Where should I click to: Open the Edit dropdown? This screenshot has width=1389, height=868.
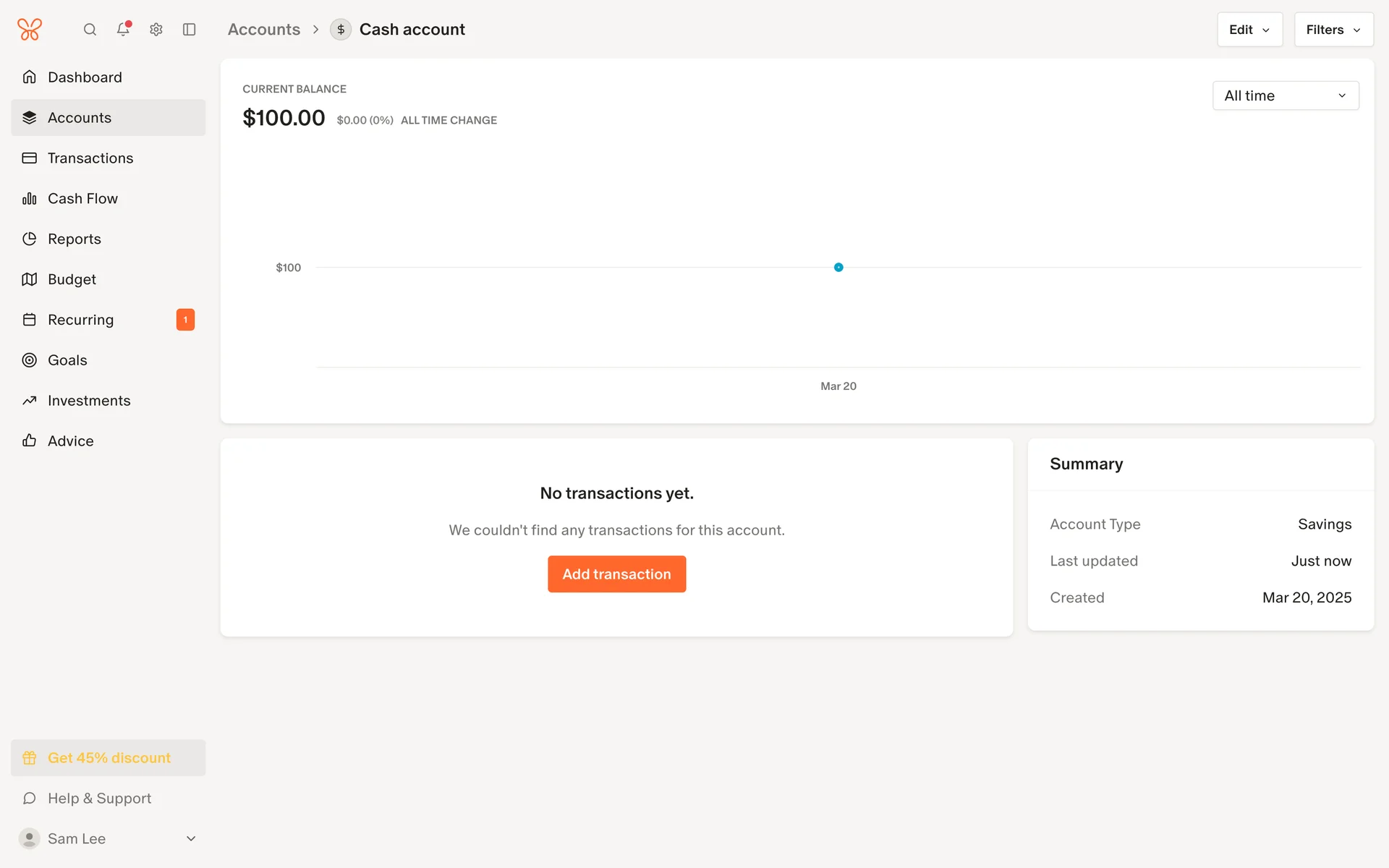click(1249, 30)
